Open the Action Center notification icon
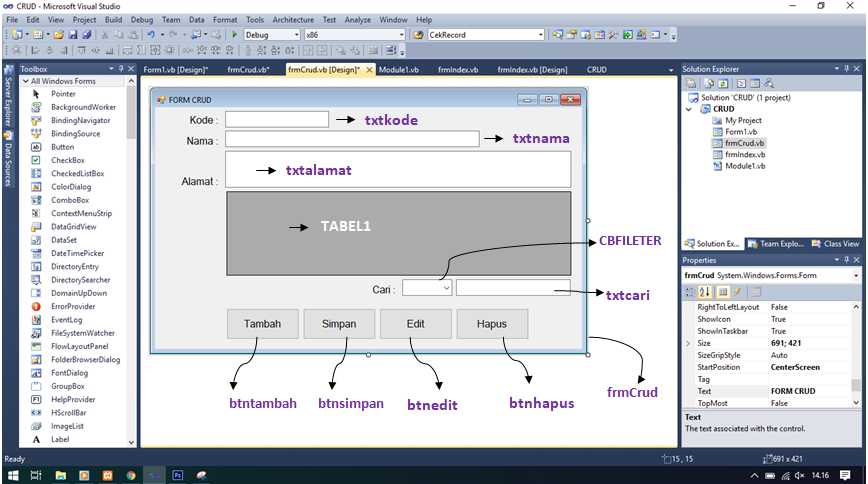This screenshot has width=868, height=484. point(845,475)
